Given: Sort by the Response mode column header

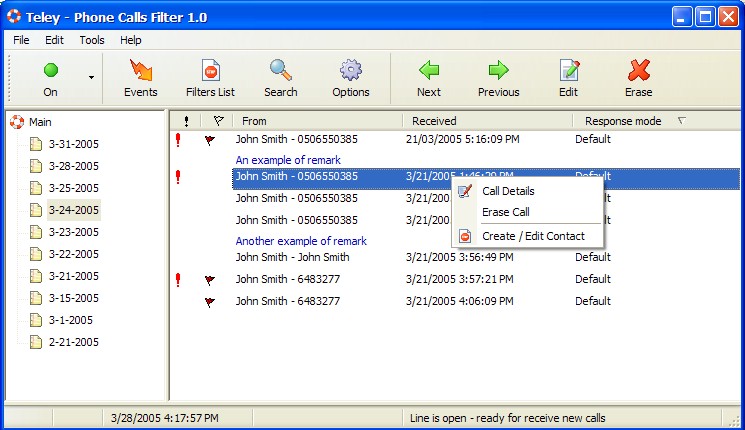Looking at the screenshot, I should (x=657, y=121).
